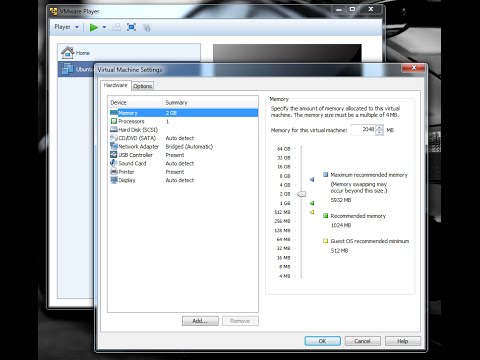This screenshot has width=480, height=360.
Task: Open the Player menu in VMware Player
Action: coord(66,27)
